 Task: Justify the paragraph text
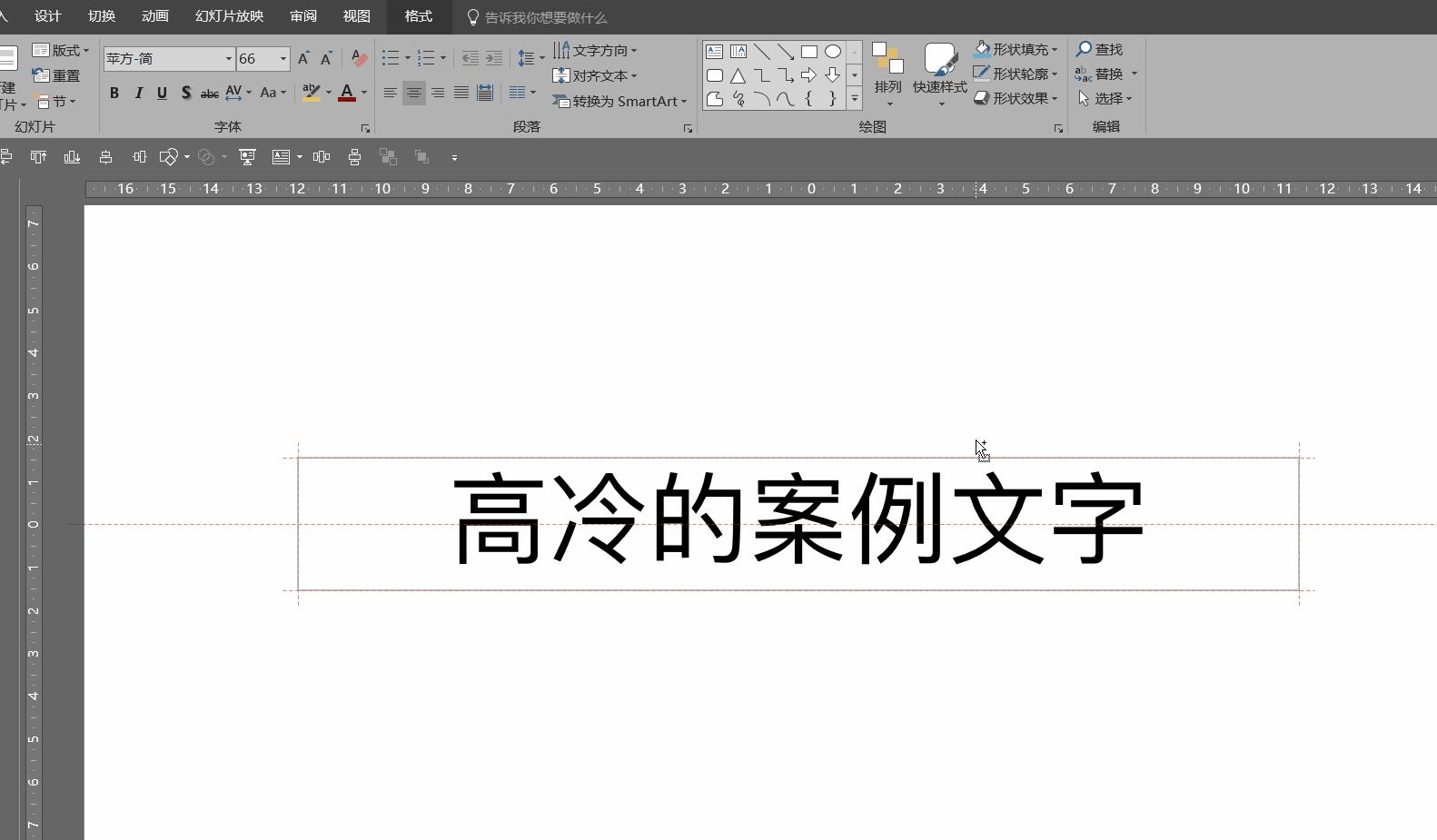(x=461, y=93)
